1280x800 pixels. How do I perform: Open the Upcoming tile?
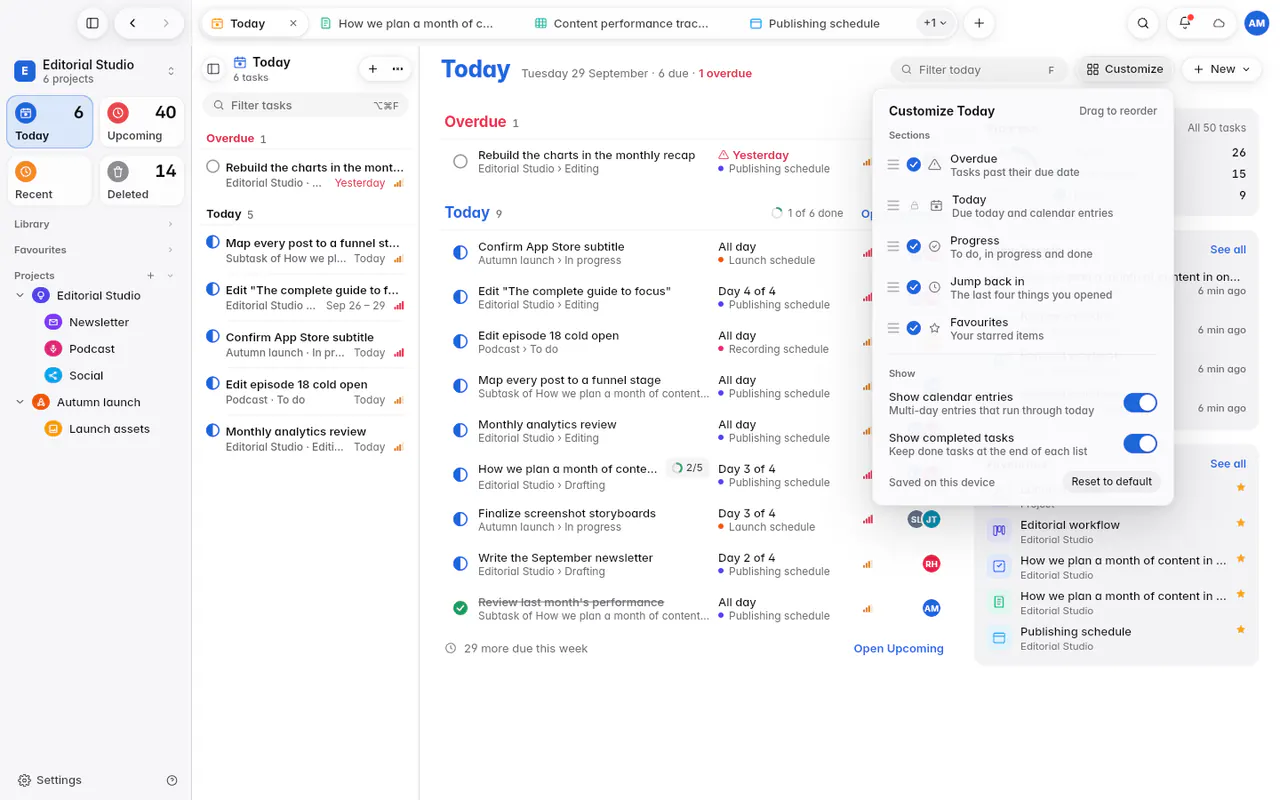click(x=142, y=122)
